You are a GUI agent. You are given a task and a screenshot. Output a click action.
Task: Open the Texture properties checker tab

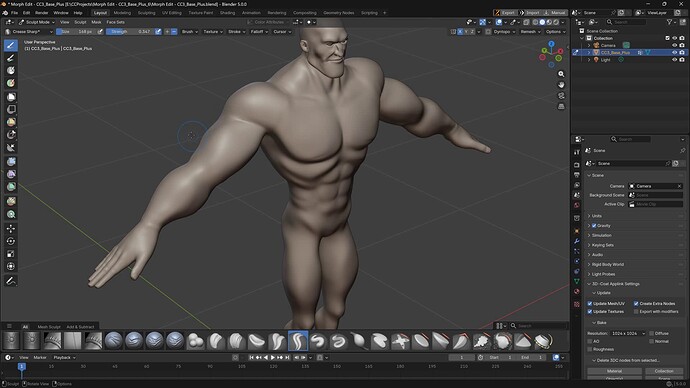click(577, 304)
